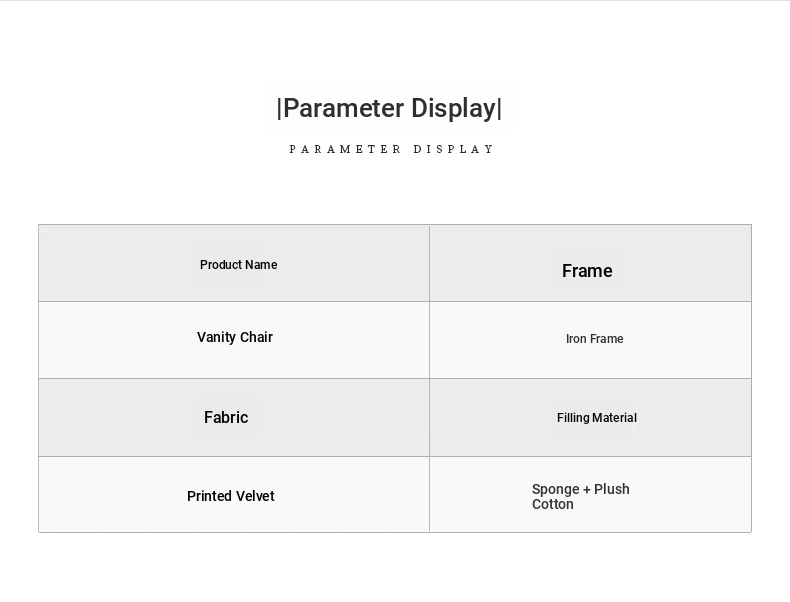The image size is (790, 602).
Task: Select the Filling Material header cell
Action: (597, 418)
